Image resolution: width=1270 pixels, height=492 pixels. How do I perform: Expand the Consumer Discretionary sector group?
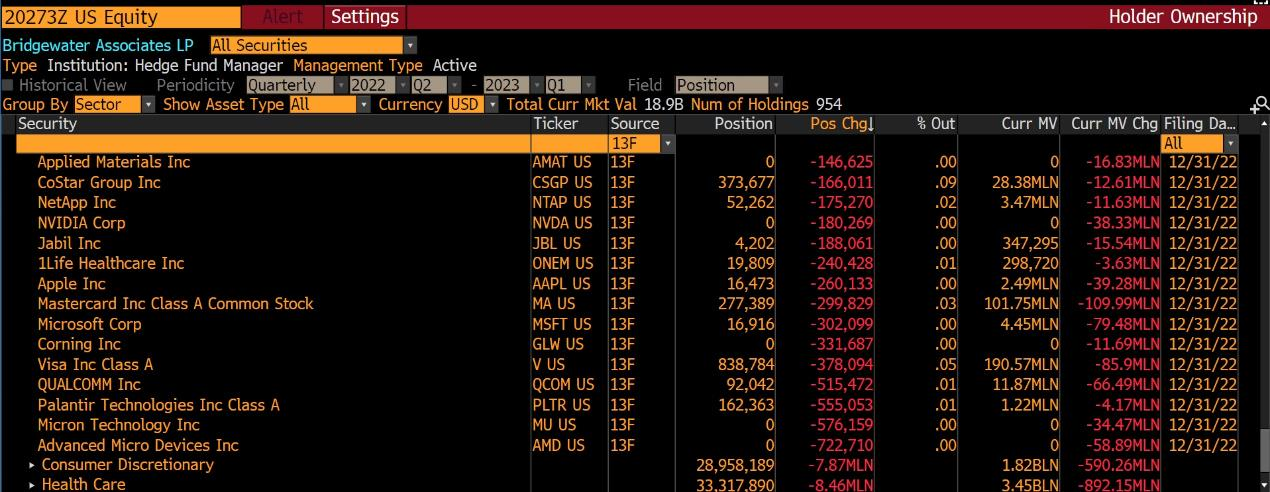pyautogui.click(x=32, y=465)
